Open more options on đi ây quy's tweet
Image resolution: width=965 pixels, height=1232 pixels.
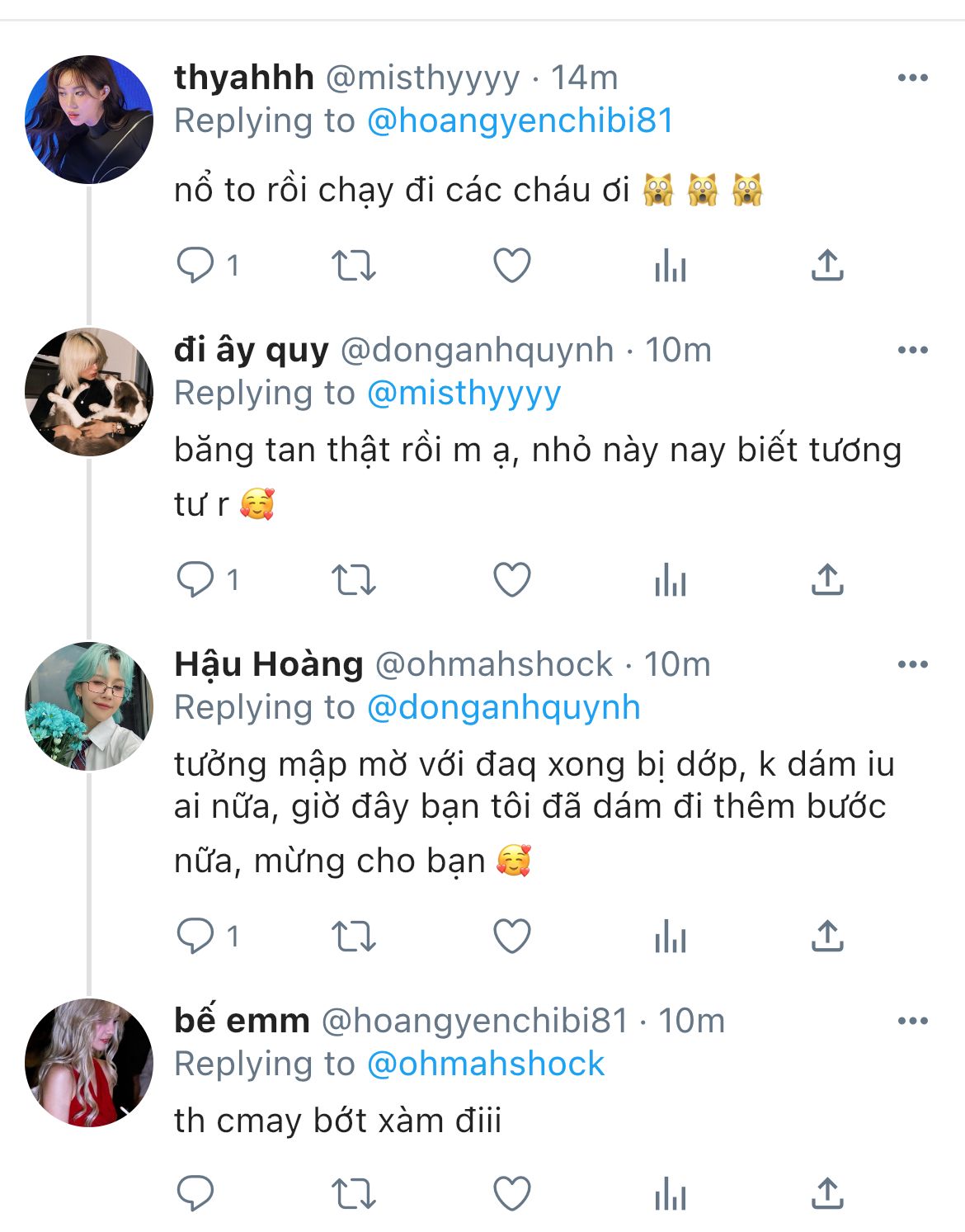912,351
